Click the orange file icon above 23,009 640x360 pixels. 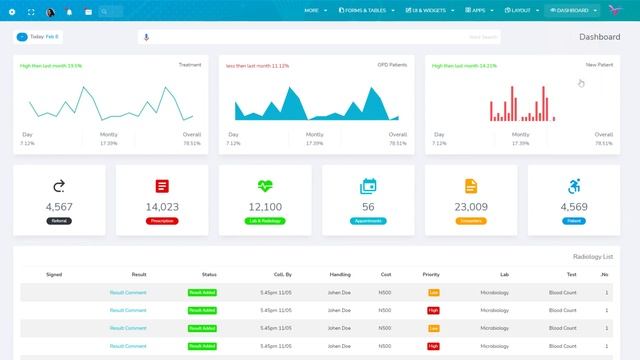471,186
